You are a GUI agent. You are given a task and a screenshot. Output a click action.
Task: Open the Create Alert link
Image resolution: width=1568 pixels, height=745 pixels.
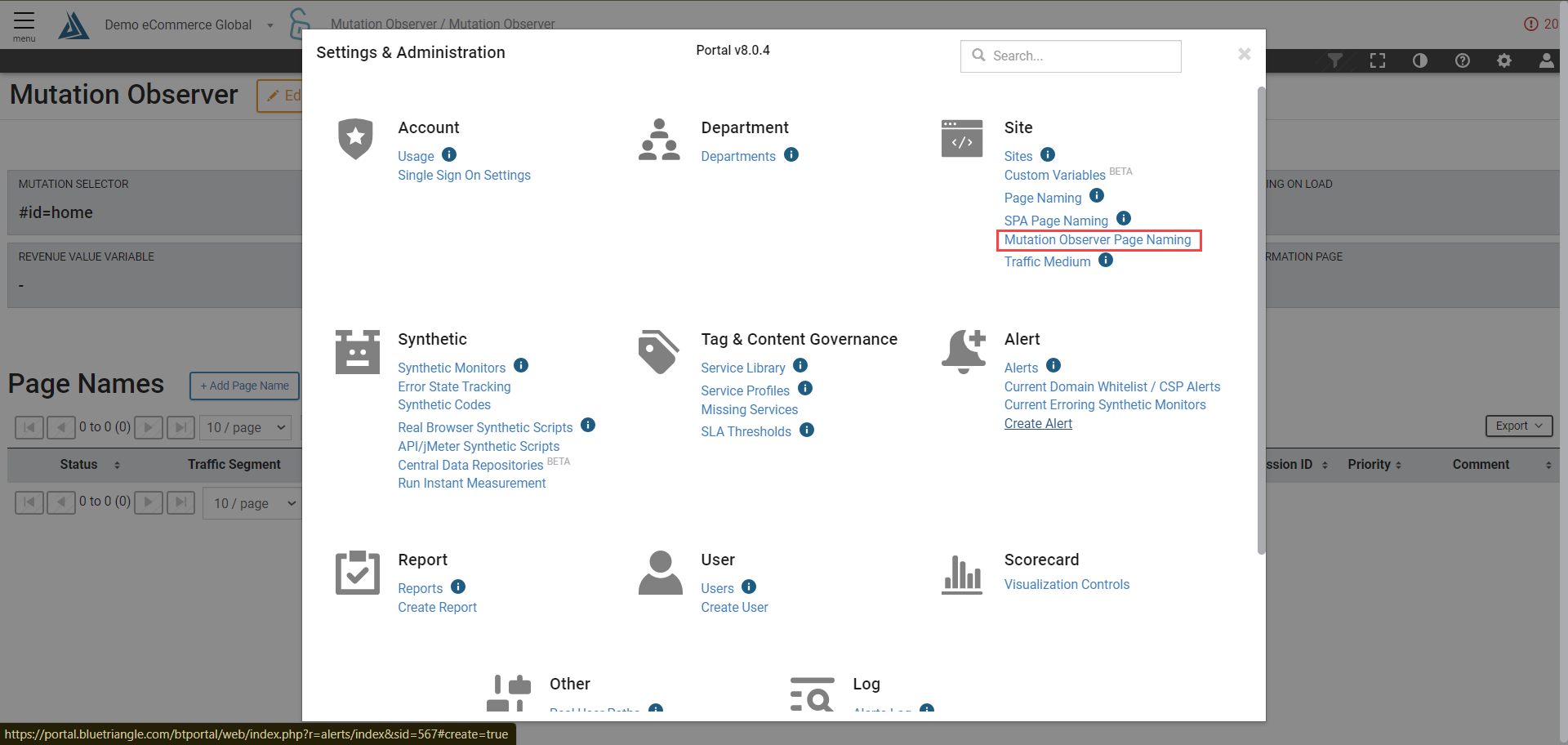click(x=1038, y=423)
